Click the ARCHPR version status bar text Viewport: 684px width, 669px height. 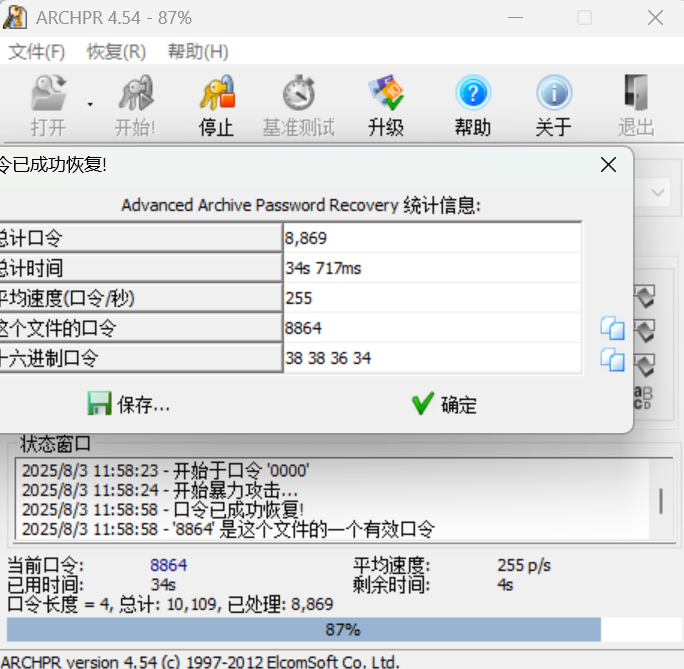tap(200, 662)
